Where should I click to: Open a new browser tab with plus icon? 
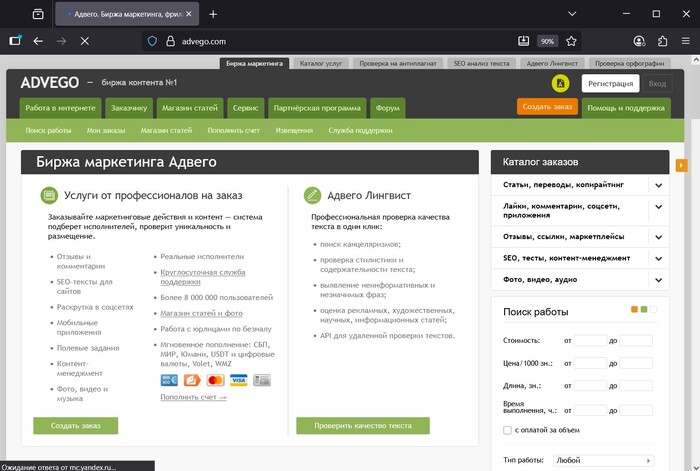point(213,14)
